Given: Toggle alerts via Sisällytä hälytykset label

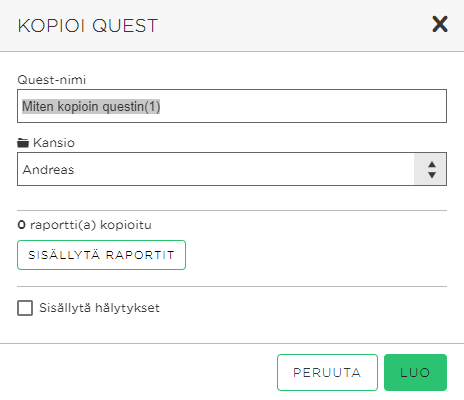Looking at the screenshot, I should pos(99,308).
